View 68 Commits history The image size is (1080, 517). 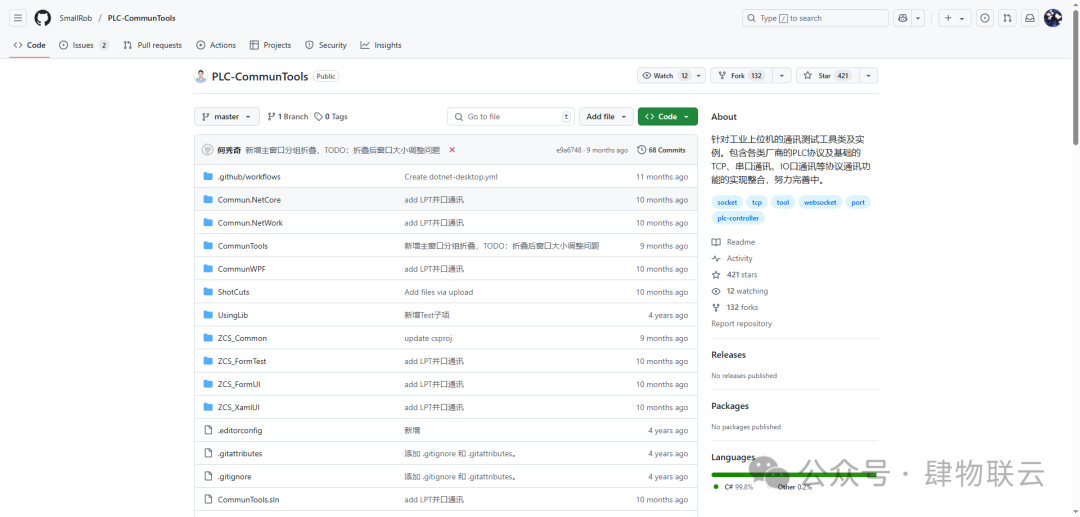[661, 150]
